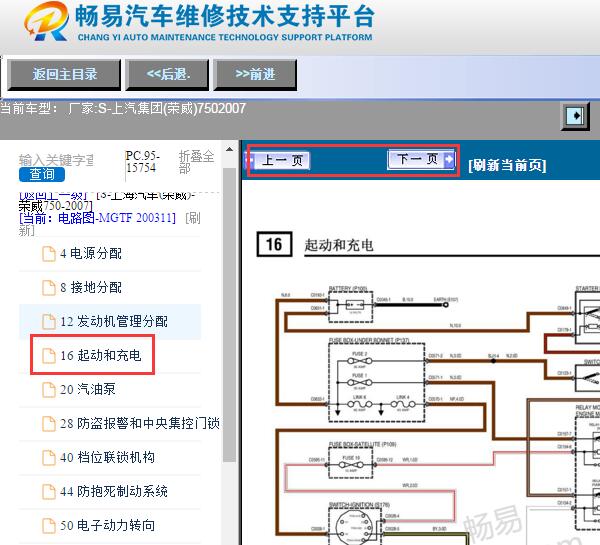Go back with the <<后退 button

tap(168, 75)
